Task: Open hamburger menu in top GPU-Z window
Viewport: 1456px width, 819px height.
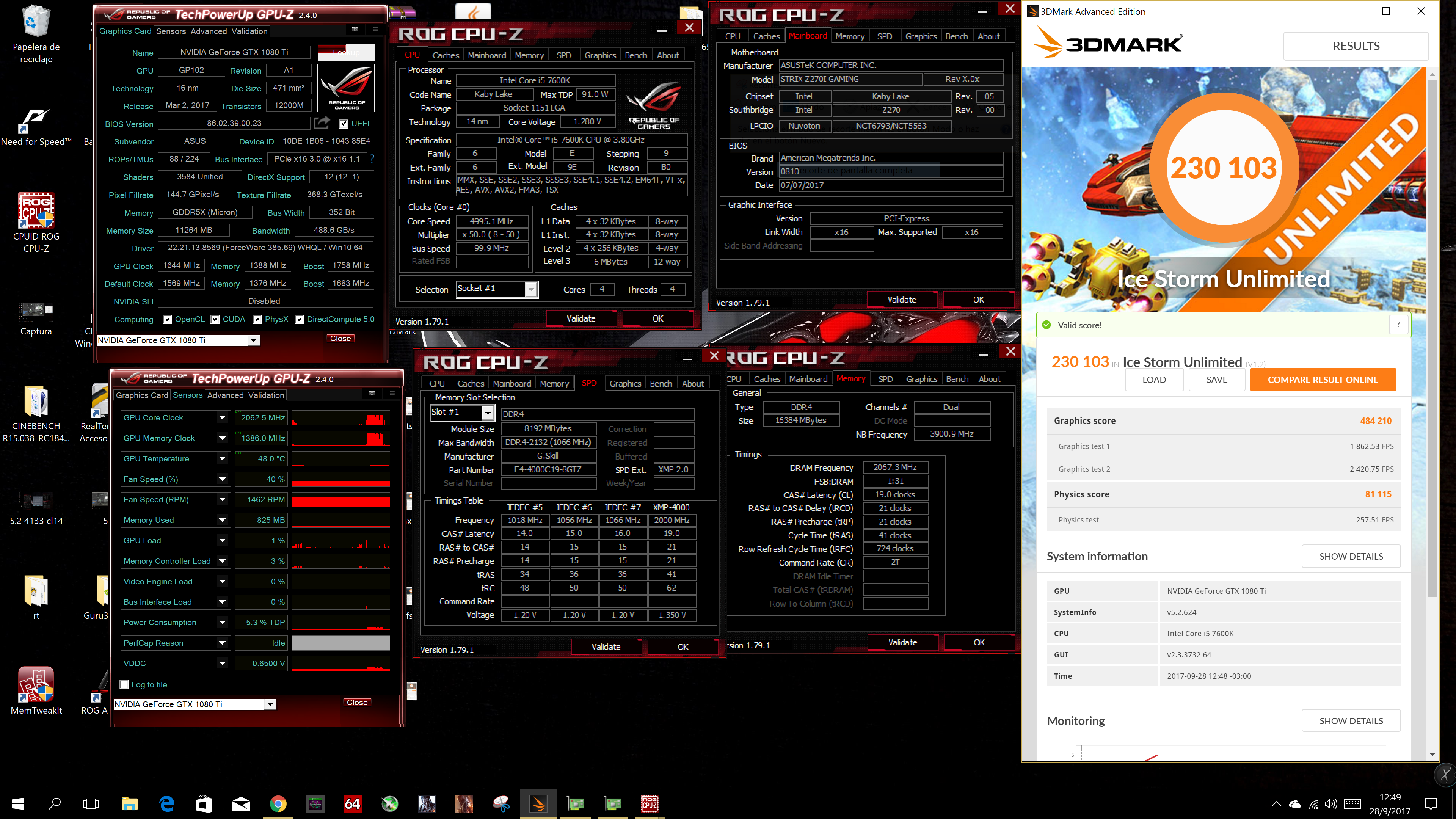Action: [376, 29]
